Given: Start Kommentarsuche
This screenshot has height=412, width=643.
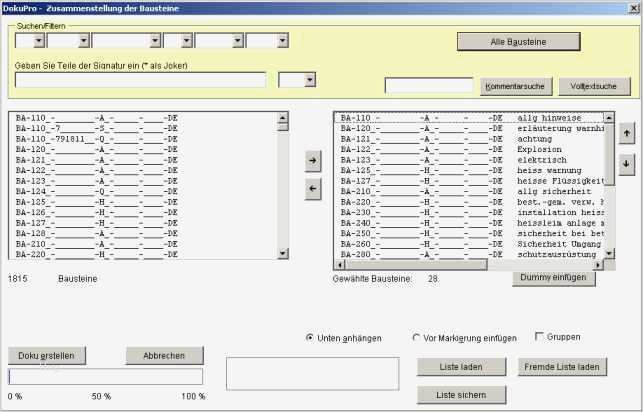Looking at the screenshot, I should tap(516, 86).
